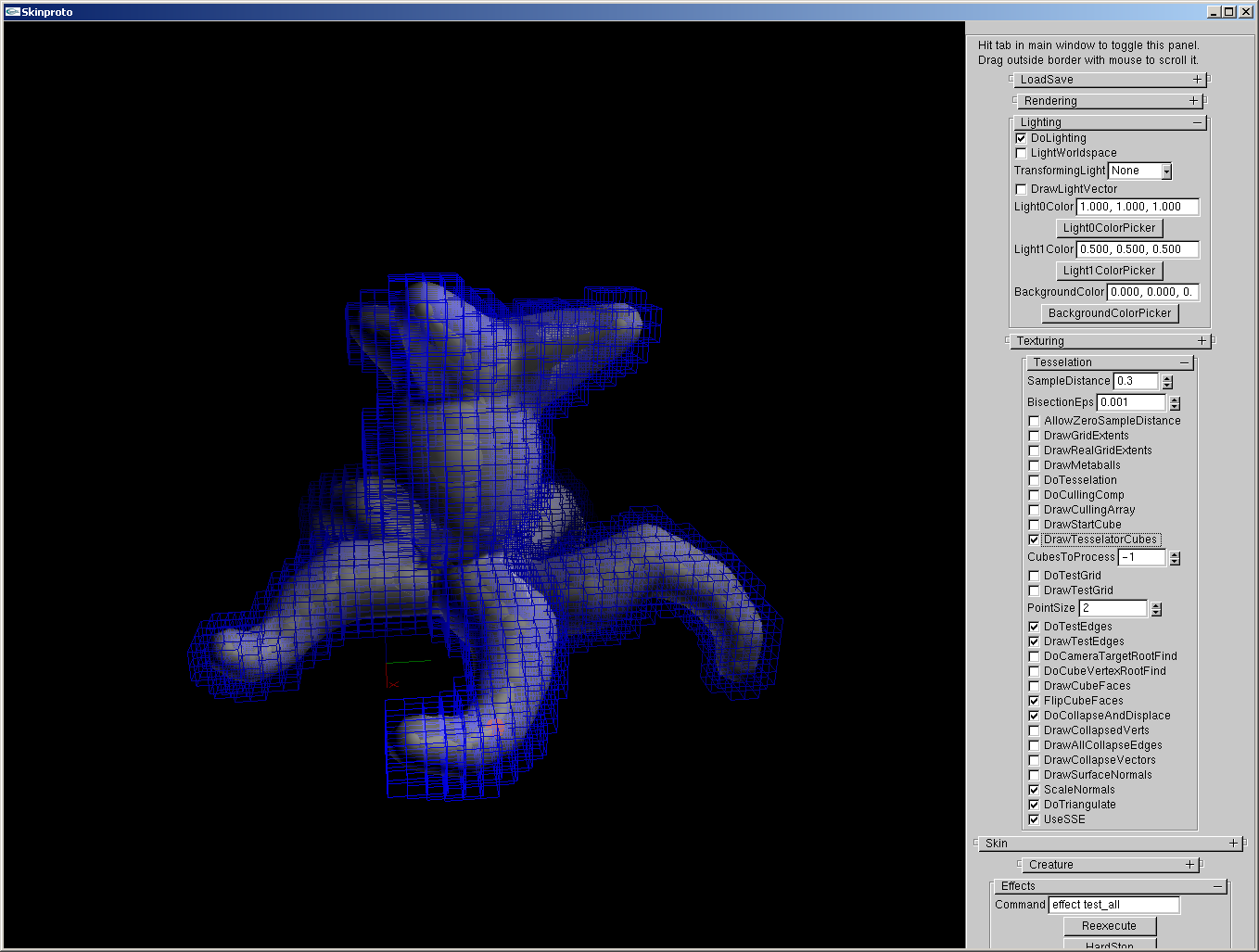Expand the LoadSave rollout plus icon
The image size is (1259, 952).
pyautogui.click(x=1197, y=80)
